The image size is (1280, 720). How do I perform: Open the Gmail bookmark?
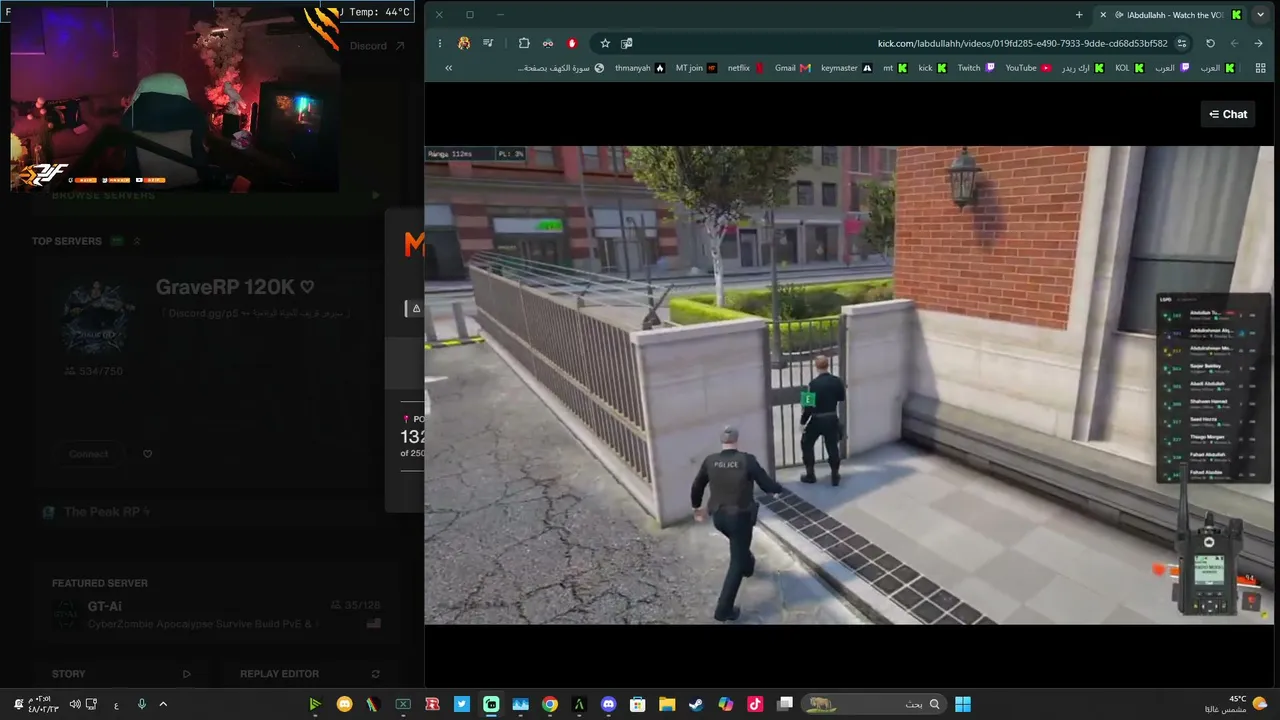[x=792, y=68]
